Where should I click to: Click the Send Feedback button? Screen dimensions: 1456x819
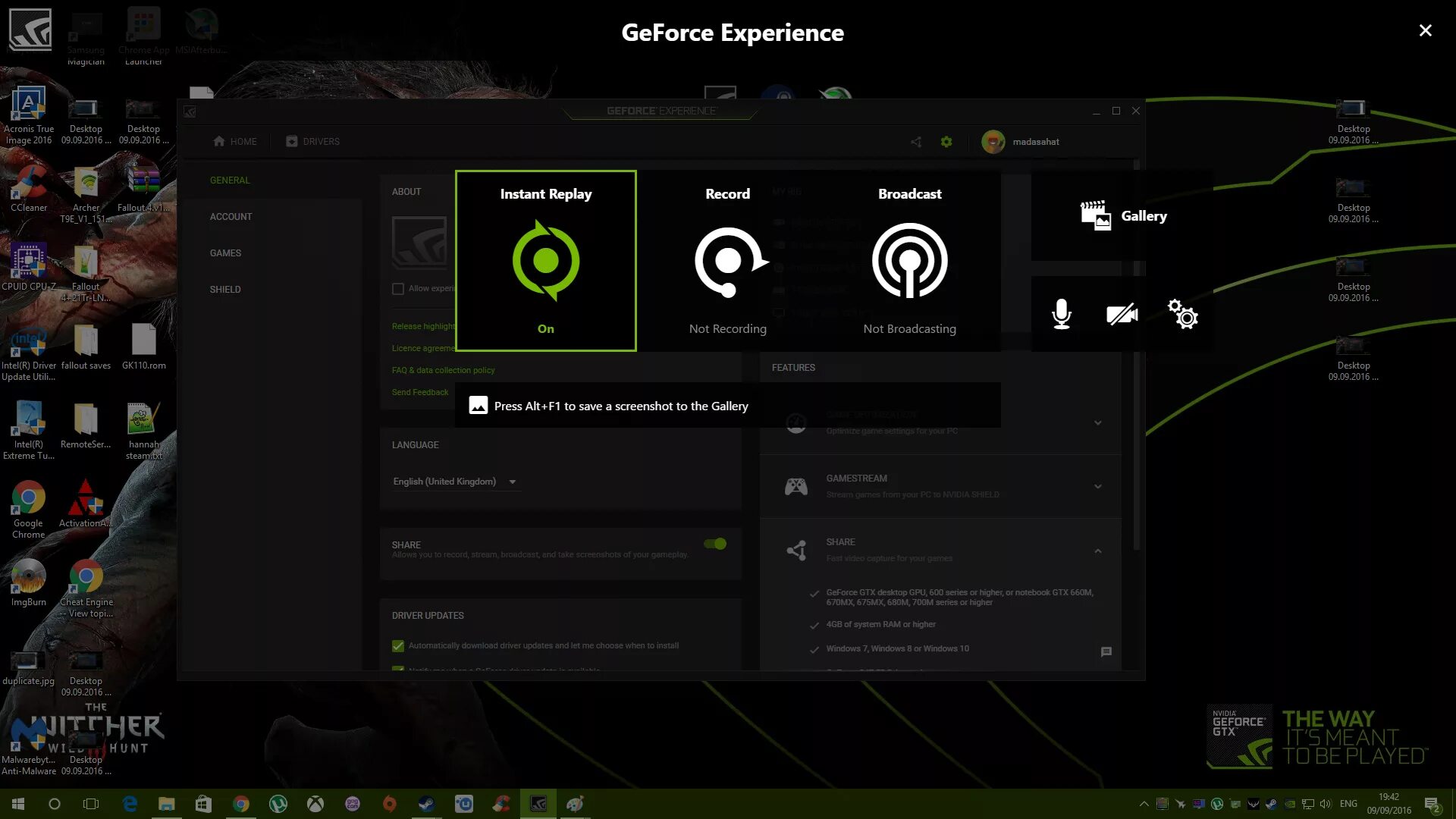click(x=420, y=392)
